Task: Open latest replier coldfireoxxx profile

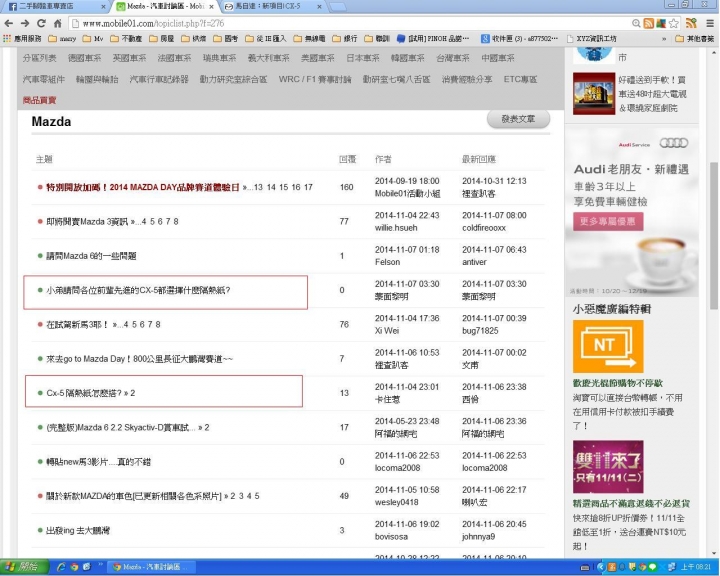Action: (484, 227)
